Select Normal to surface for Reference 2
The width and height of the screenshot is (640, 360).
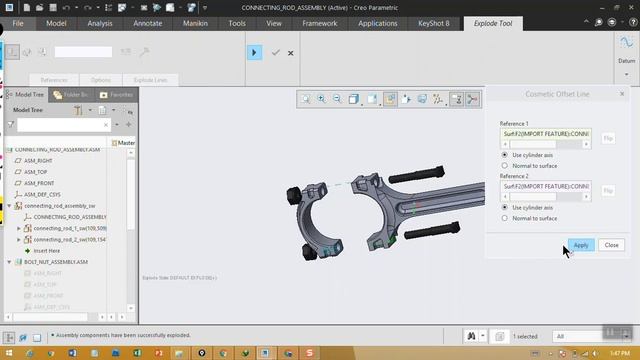tap(505, 218)
